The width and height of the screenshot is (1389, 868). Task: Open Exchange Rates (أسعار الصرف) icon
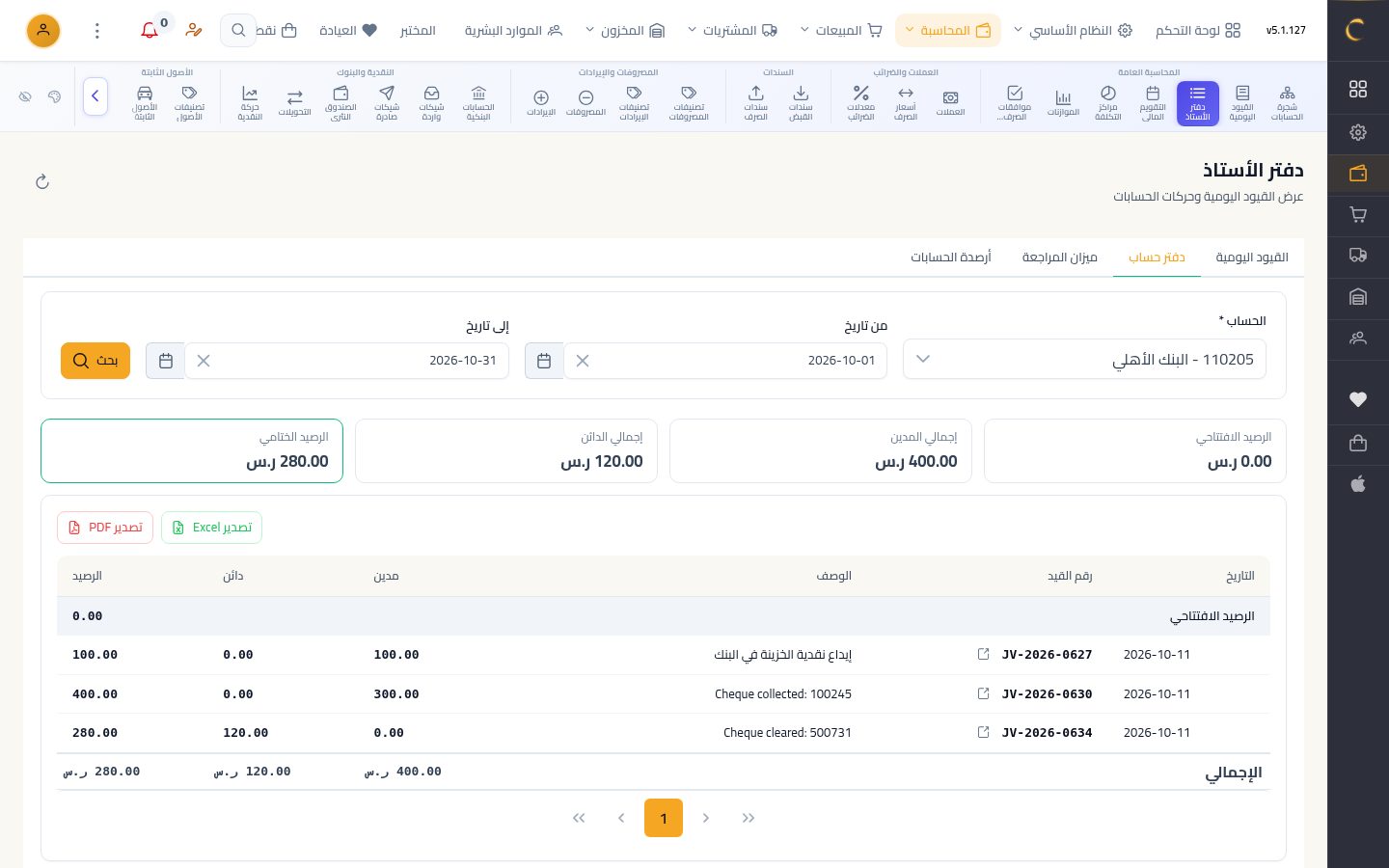905,103
